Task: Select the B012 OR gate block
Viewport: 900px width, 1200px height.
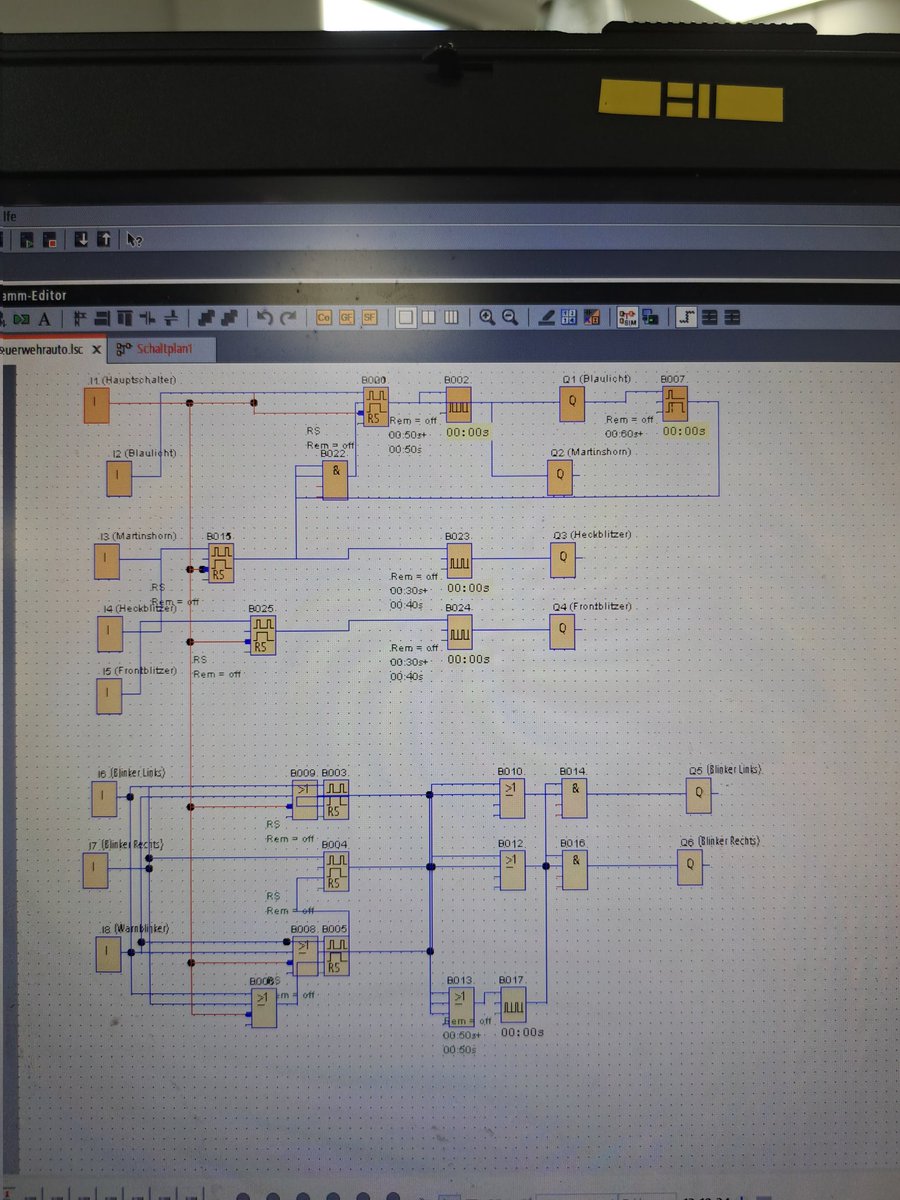Action: point(511,870)
